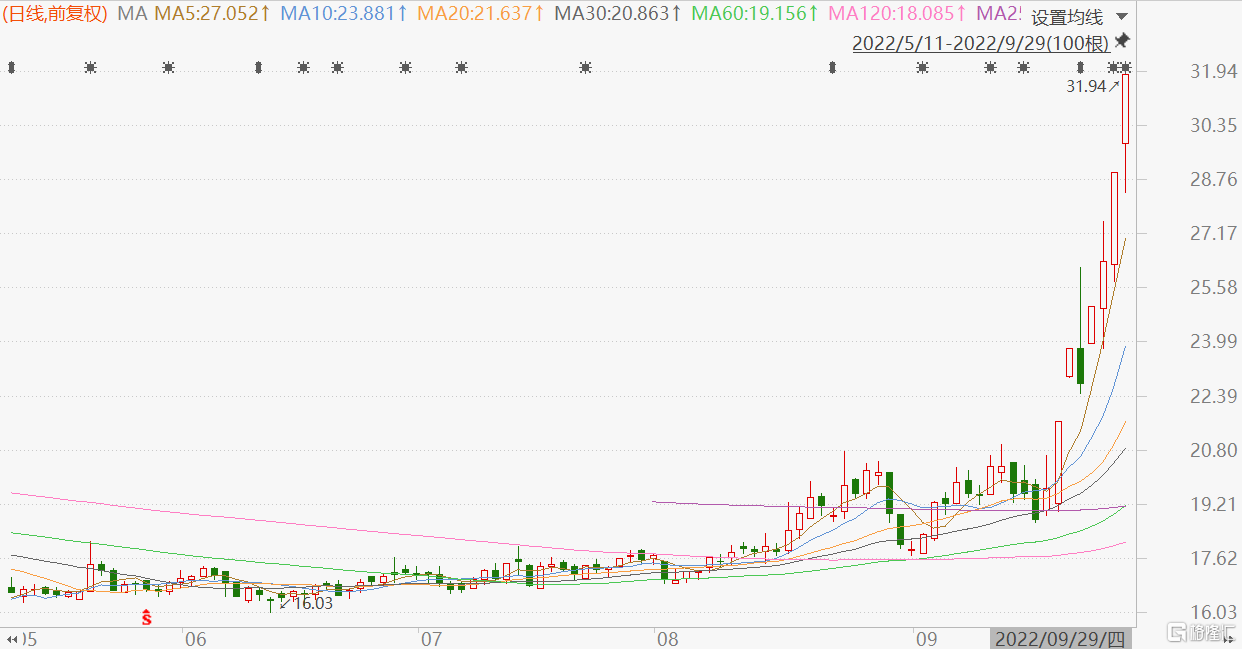Click the red S signal marker
This screenshot has width=1242, height=649.
click(146, 617)
